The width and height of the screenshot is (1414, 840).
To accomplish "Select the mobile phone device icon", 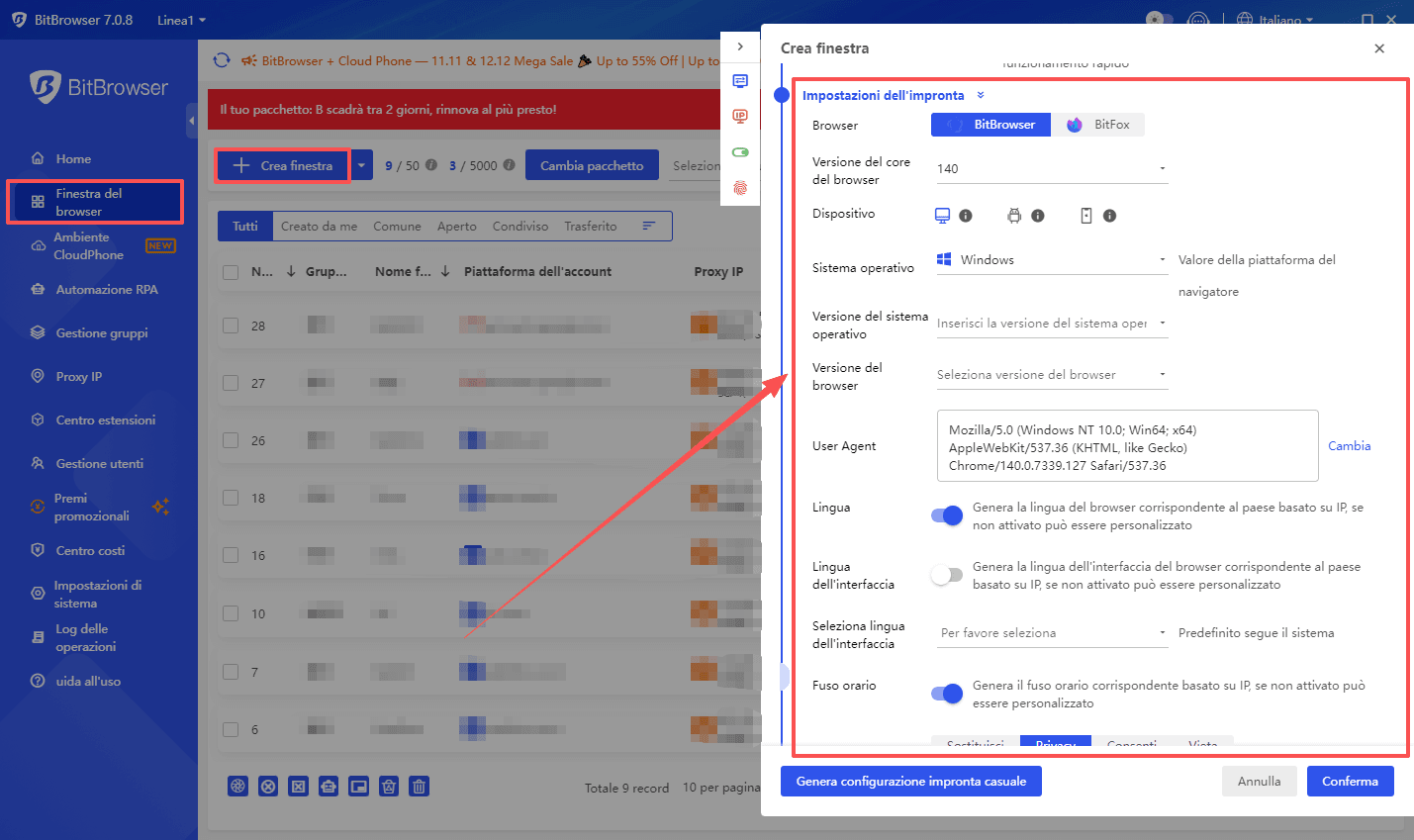I will click(x=1085, y=216).
